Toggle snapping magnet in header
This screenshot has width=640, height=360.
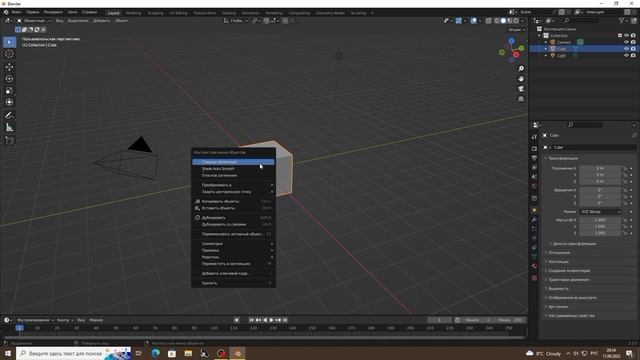[x=267, y=21]
